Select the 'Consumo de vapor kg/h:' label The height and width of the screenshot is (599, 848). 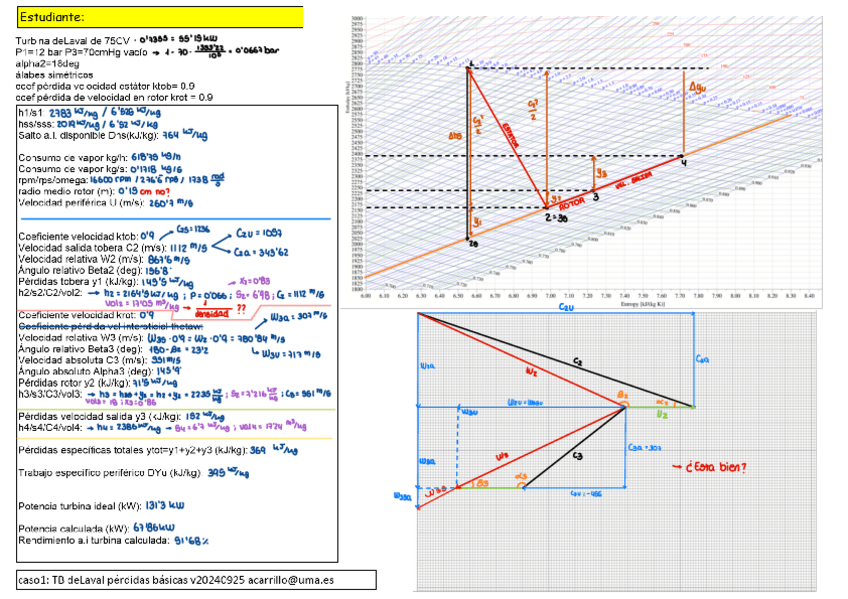coord(73,158)
